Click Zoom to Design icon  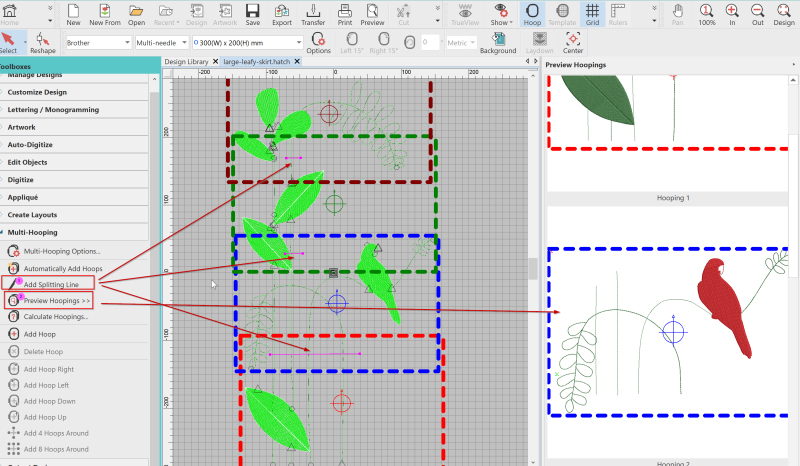(784, 14)
